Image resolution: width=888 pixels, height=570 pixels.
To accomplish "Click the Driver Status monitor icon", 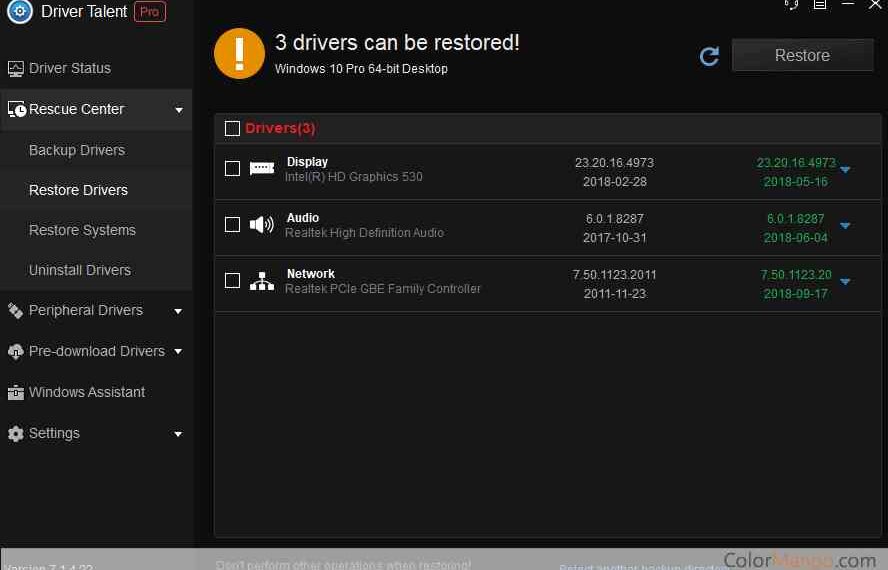I will pyautogui.click(x=15, y=69).
